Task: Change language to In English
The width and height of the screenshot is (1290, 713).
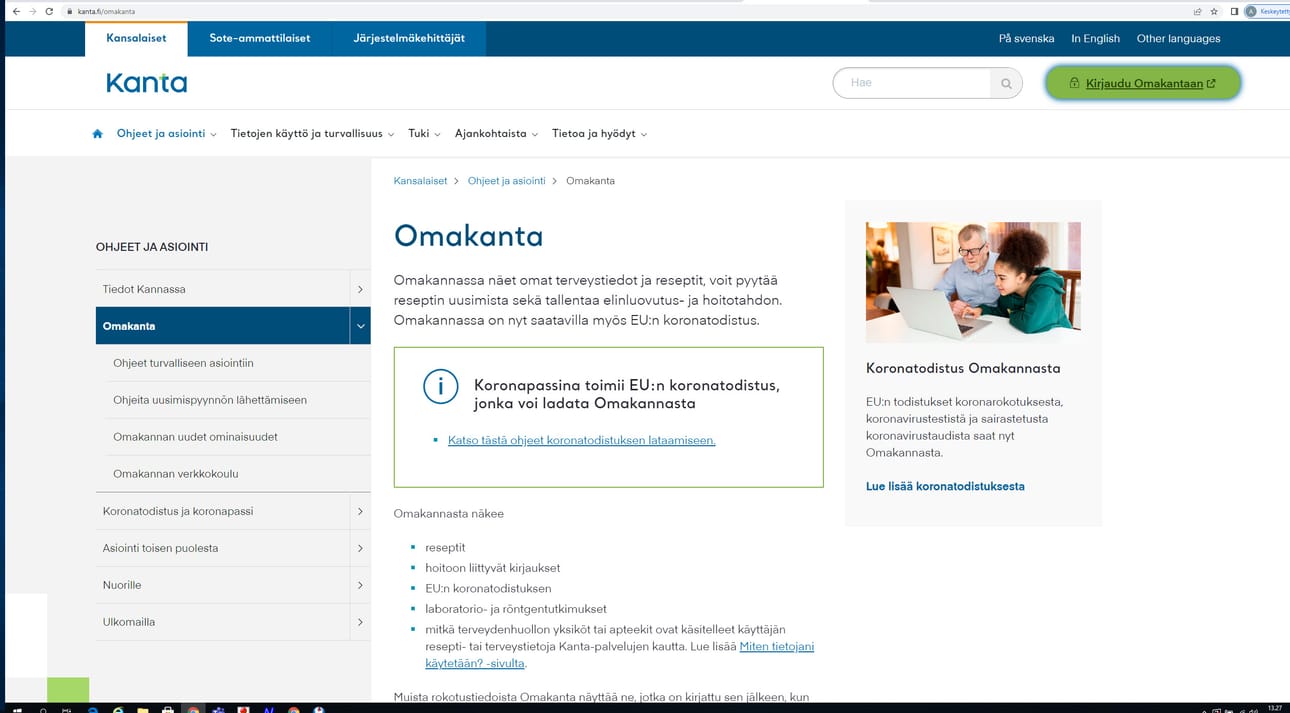Action: (1095, 38)
